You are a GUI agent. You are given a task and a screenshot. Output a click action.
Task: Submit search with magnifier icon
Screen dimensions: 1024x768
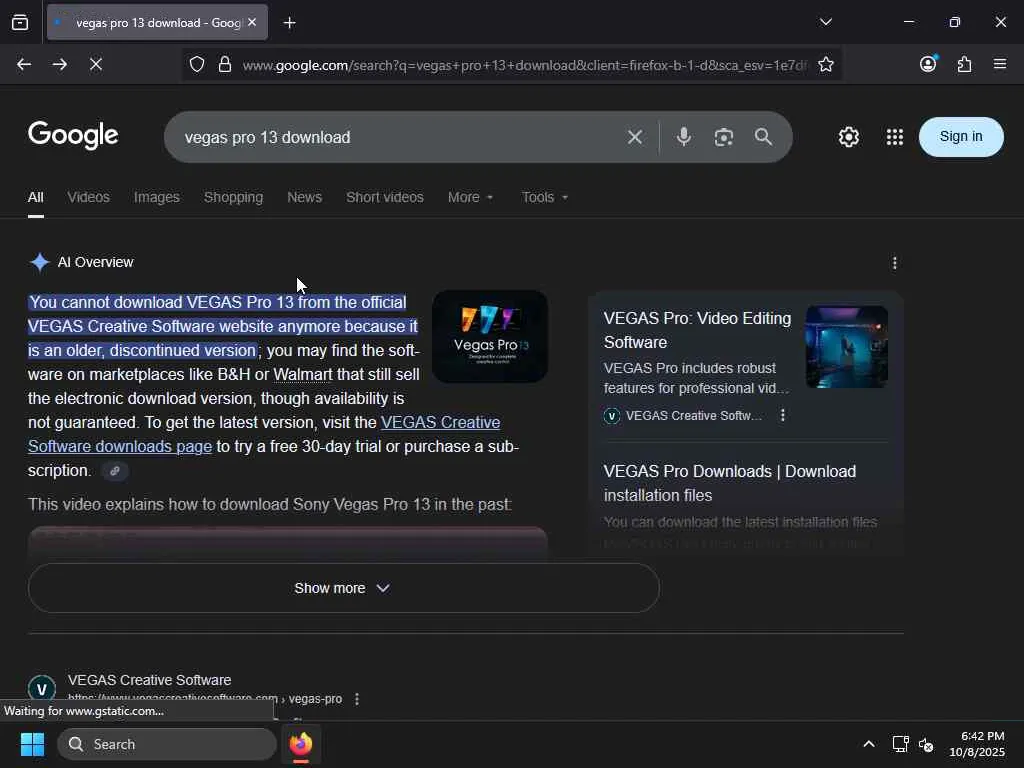pyautogui.click(x=763, y=136)
